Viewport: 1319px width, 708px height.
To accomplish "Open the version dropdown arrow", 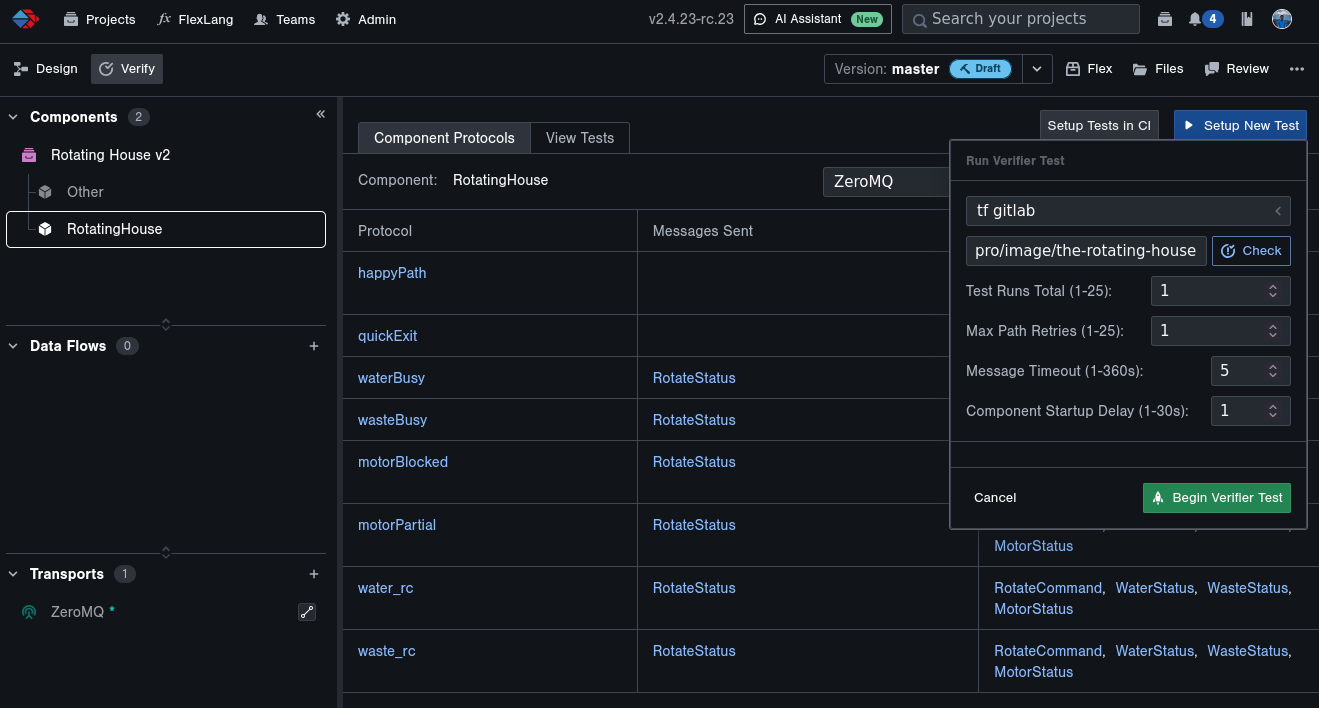I will (x=1037, y=69).
